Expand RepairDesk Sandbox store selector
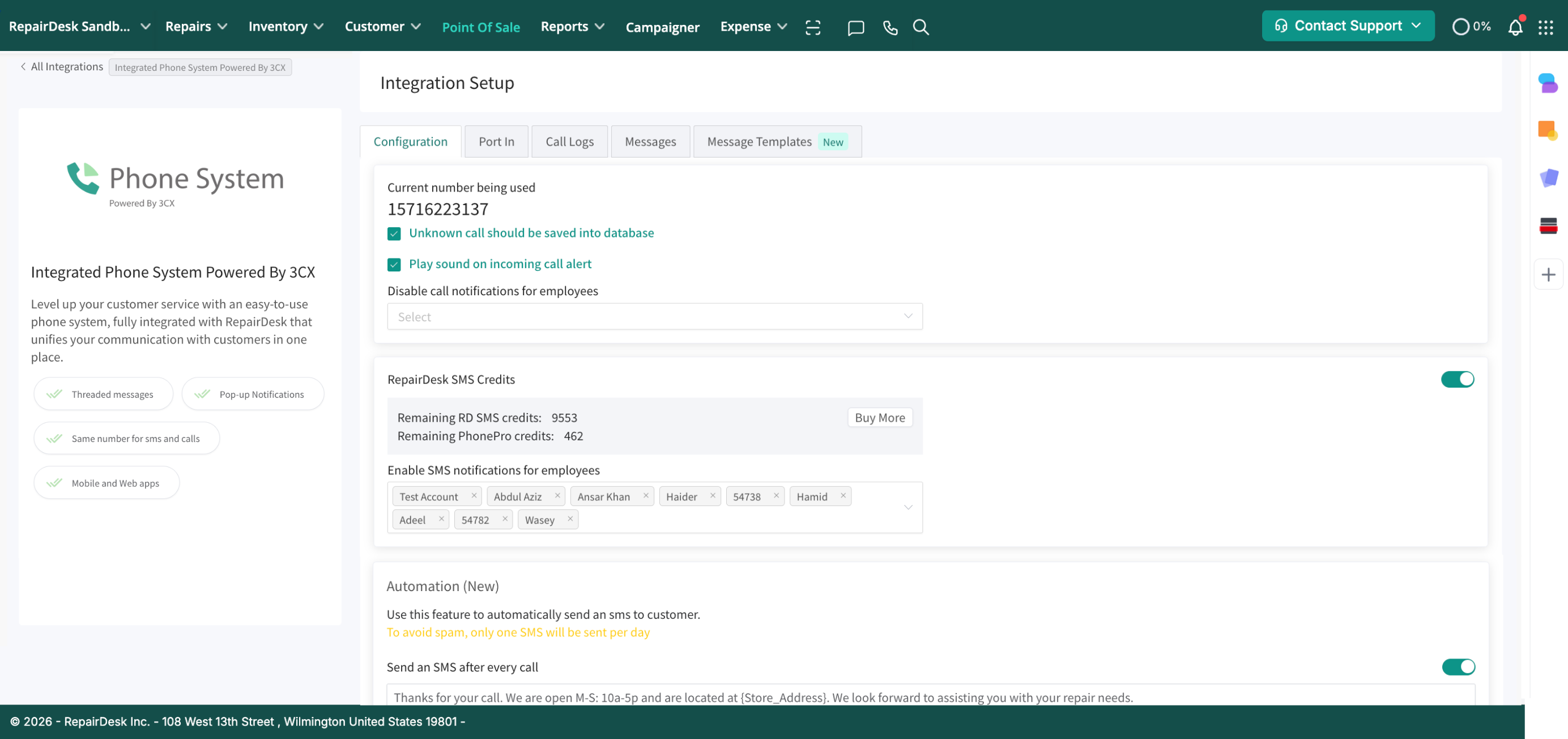 [80, 26]
